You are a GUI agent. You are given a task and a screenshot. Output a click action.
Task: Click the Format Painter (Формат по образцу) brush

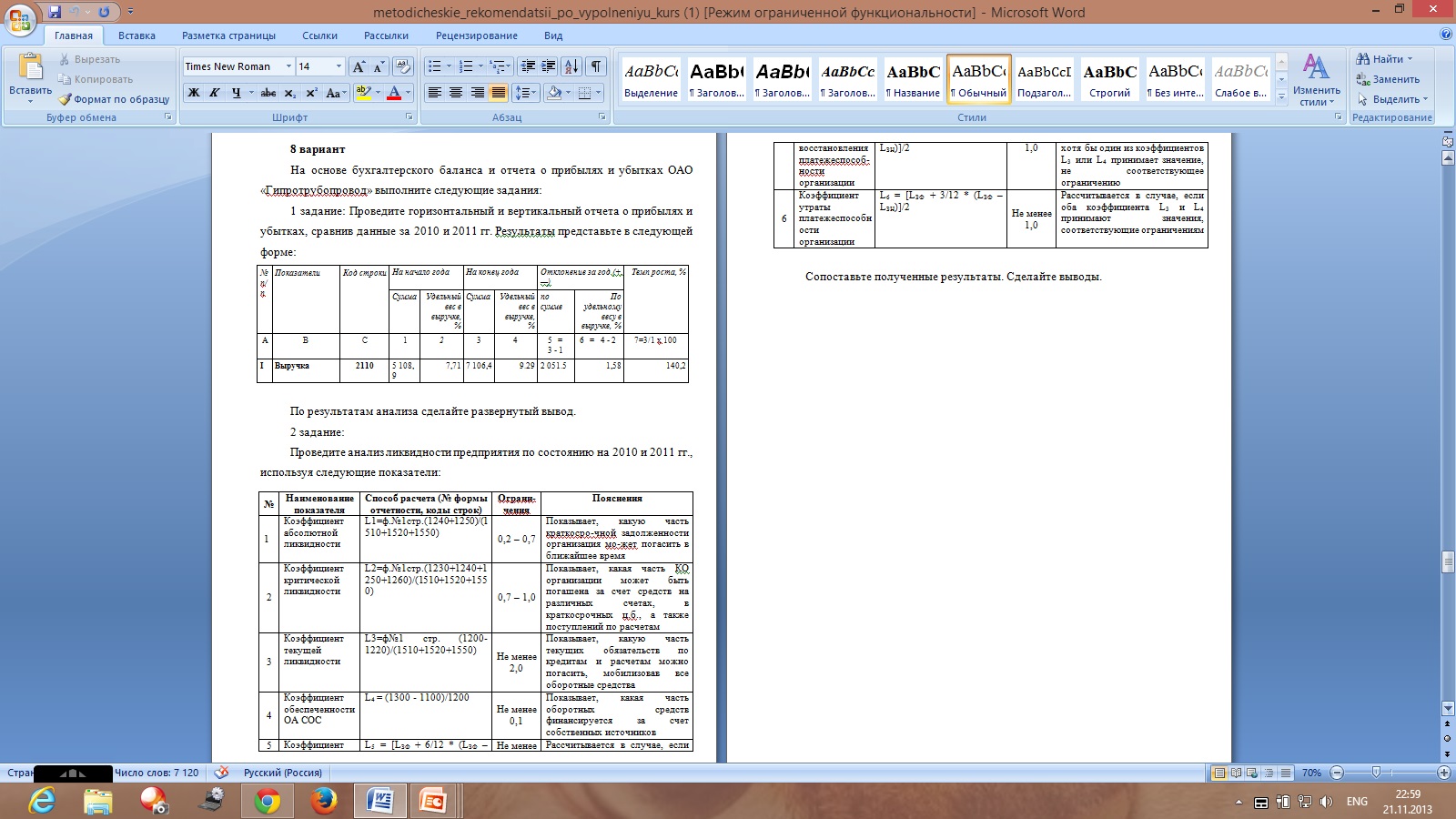66,99
